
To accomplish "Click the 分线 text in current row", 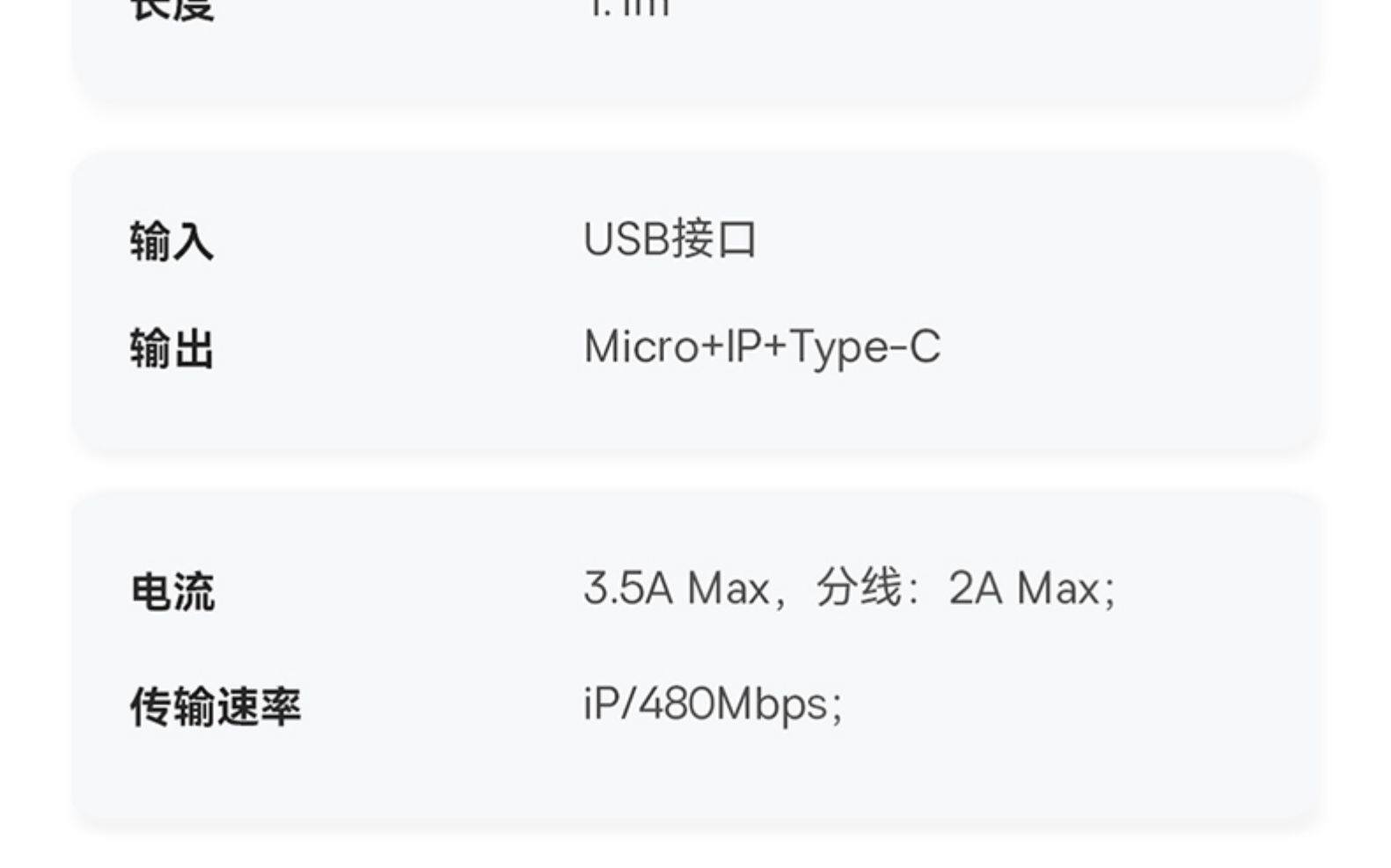I will (x=859, y=587).
